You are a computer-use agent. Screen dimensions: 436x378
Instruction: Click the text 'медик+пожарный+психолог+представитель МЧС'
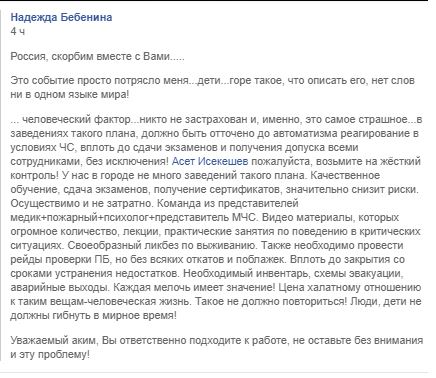click(x=133, y=217)
